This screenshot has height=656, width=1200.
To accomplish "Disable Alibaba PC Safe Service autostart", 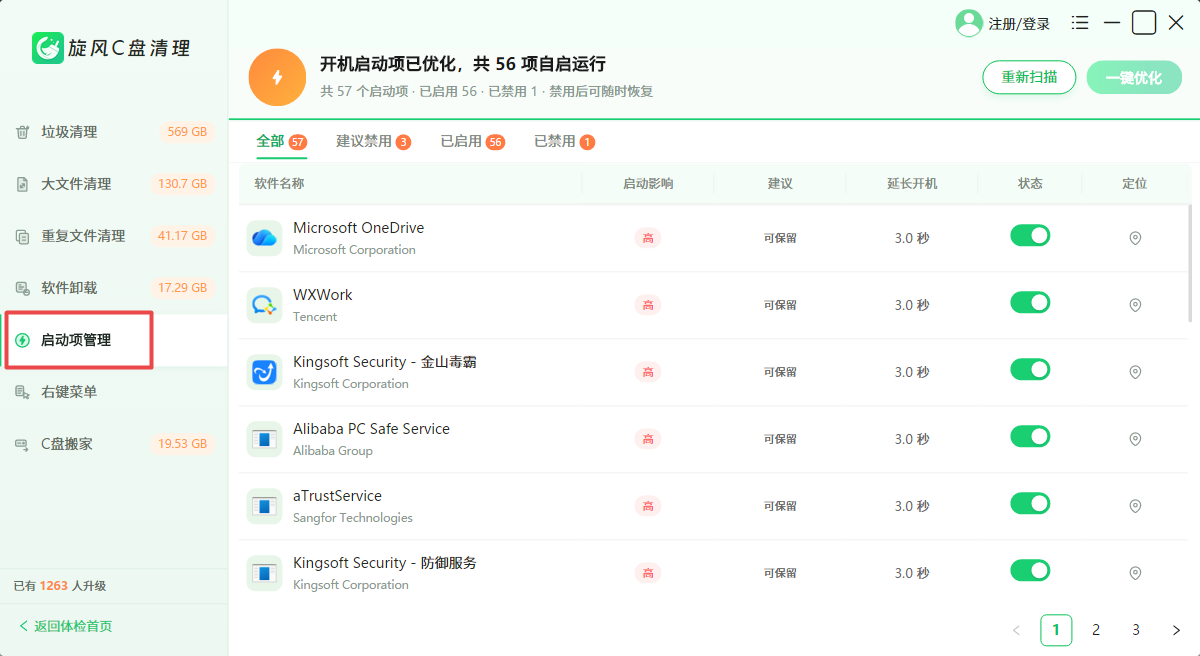I will tap(1030, 437).
